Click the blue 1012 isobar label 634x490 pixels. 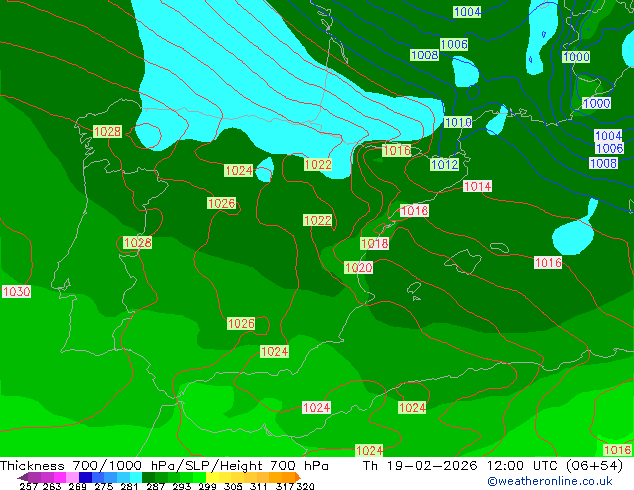(x=445, y=165)
